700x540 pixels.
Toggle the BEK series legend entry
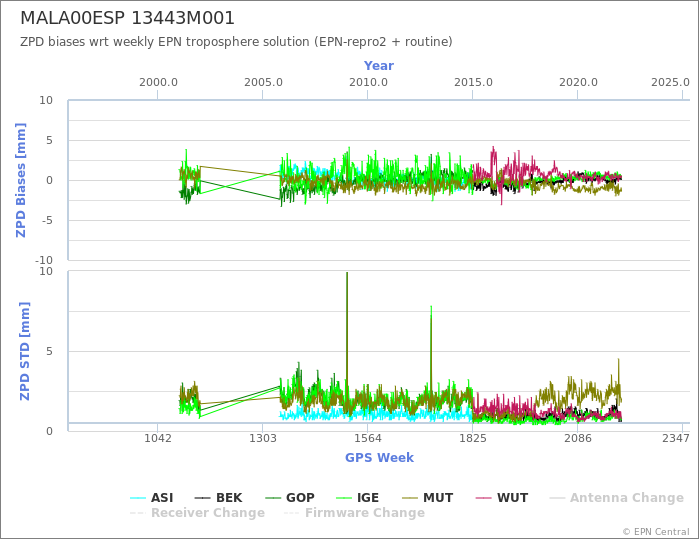point(218,498)
